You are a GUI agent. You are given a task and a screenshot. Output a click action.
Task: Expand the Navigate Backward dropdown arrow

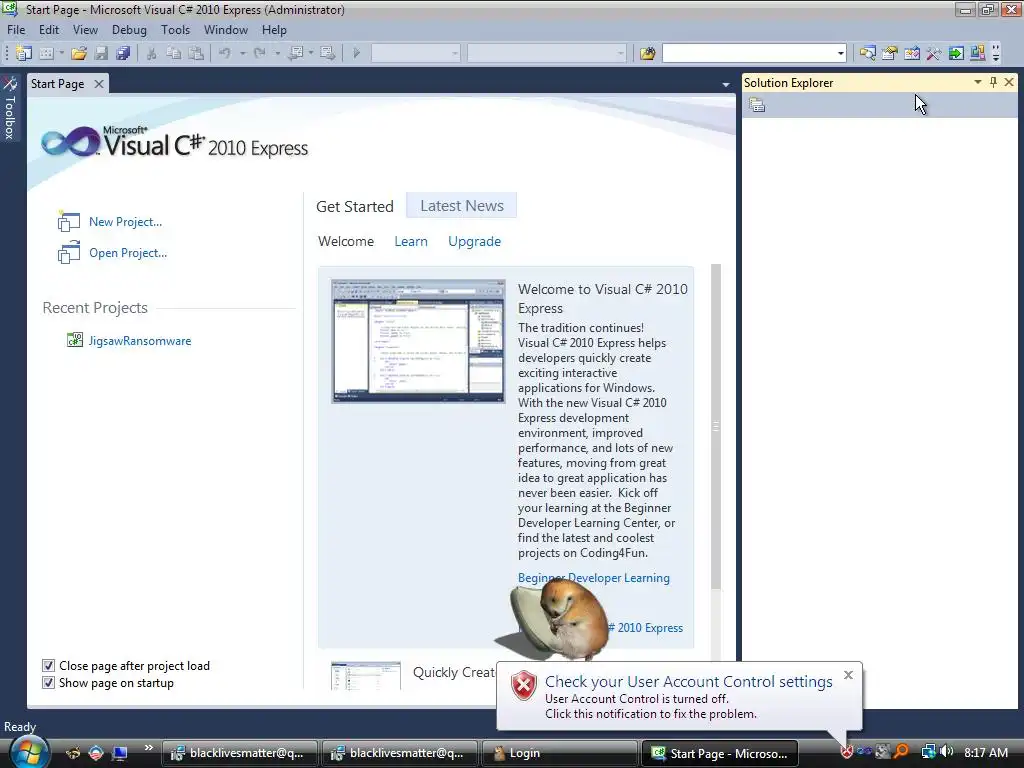tap(311, 53)
